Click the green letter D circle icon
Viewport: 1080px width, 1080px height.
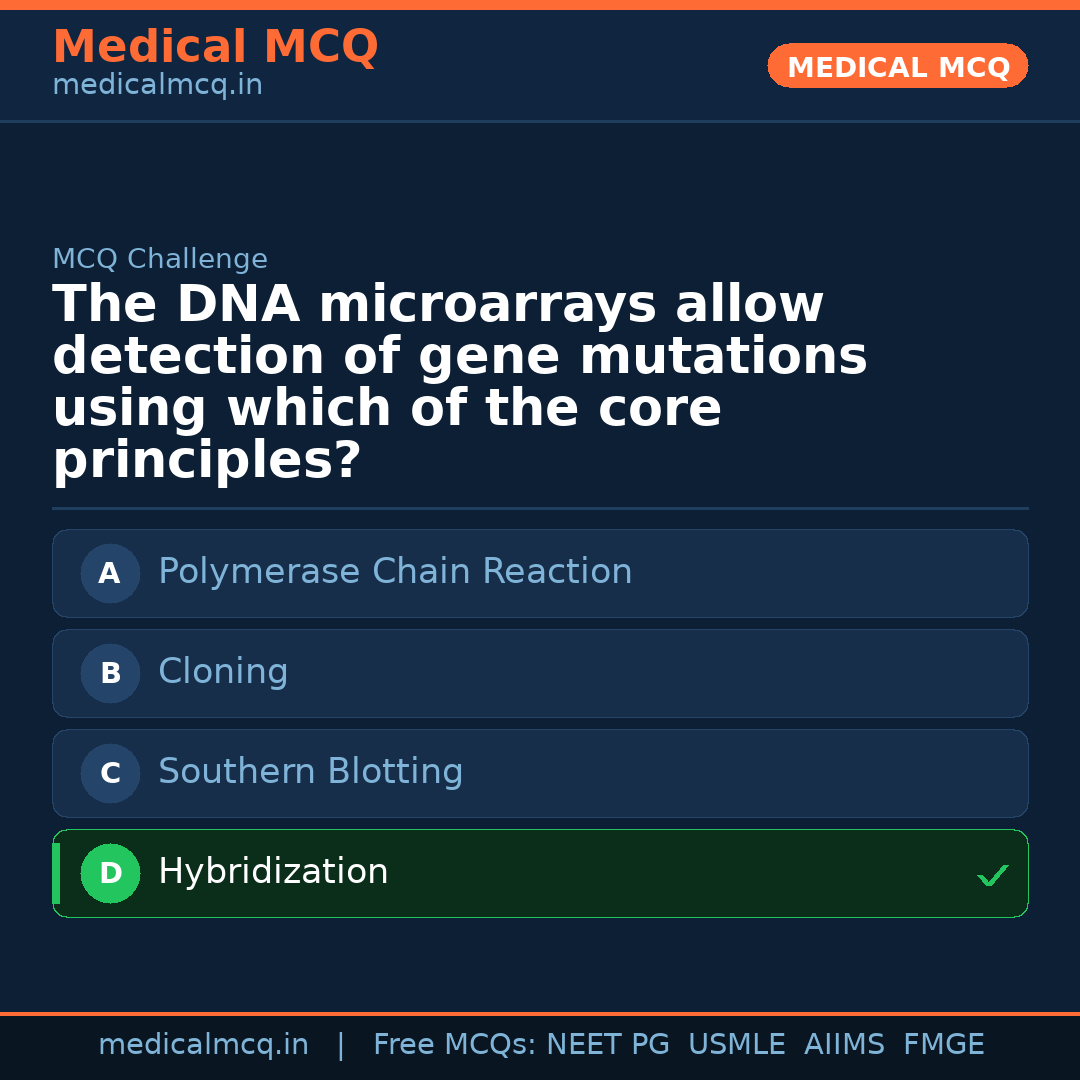click(x=110, y=873)
